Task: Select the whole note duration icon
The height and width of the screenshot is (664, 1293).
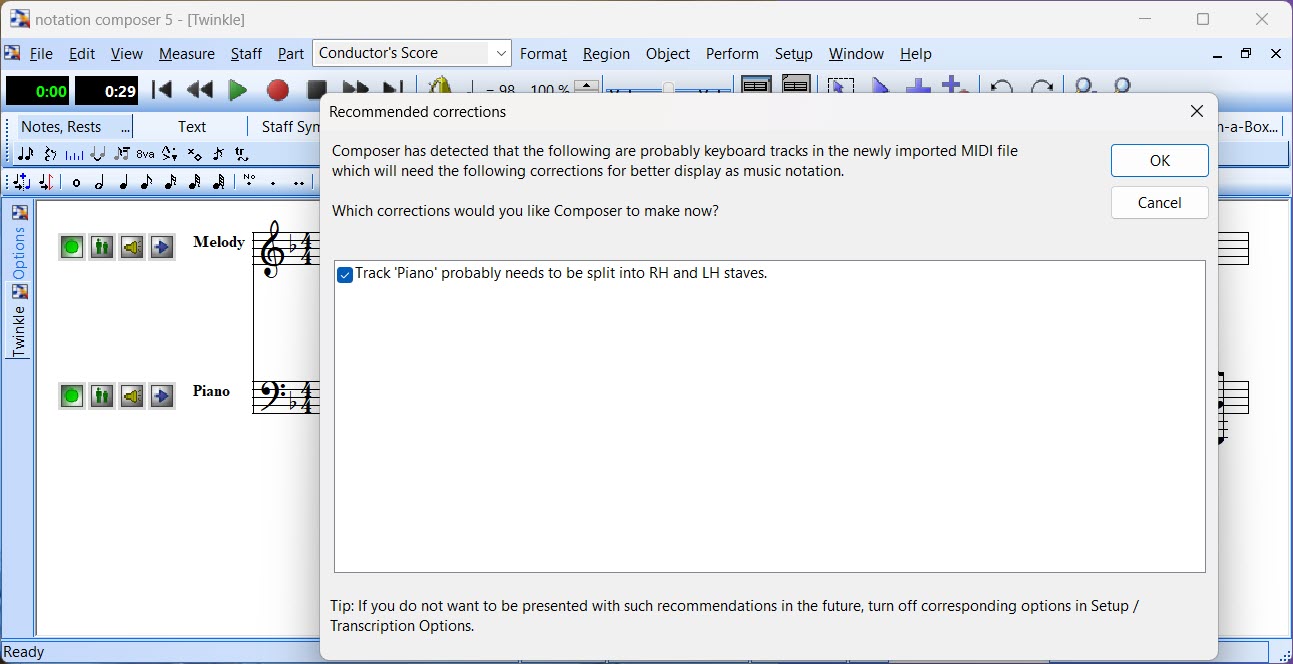Action: (x=76, y=183)
